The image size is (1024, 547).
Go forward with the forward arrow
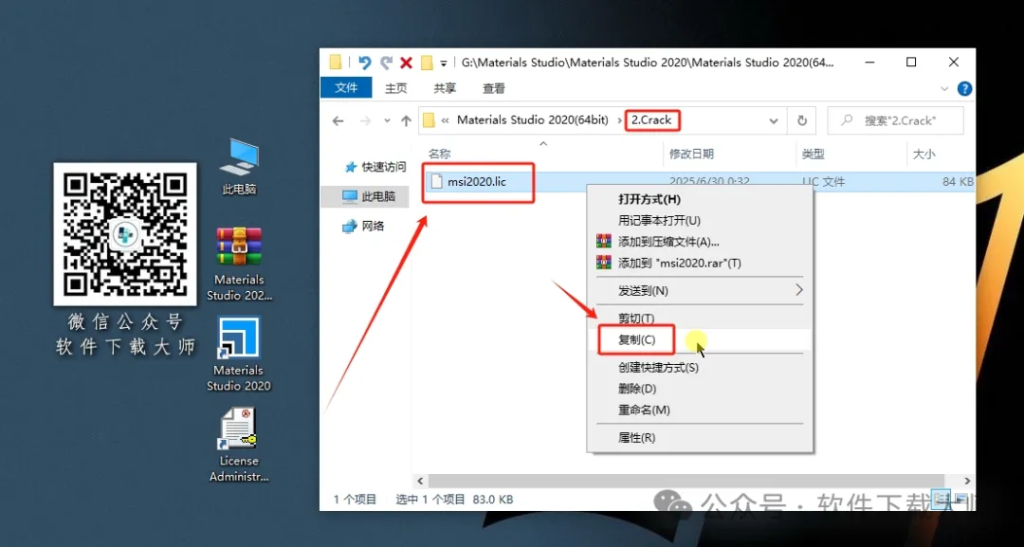click(364, 121)
